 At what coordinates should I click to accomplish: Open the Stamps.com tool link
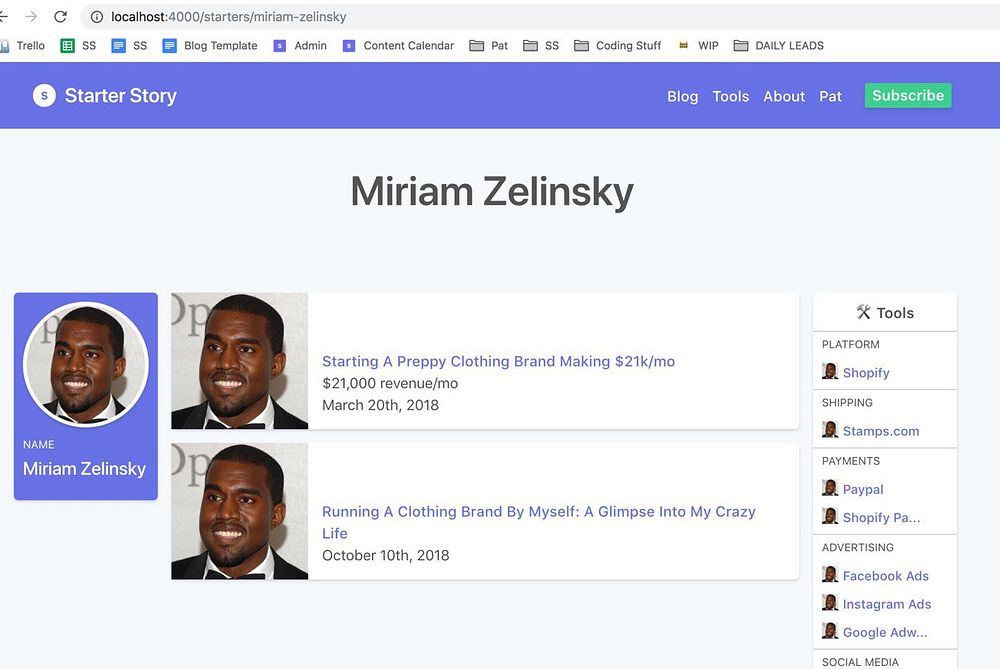point(881,431)
